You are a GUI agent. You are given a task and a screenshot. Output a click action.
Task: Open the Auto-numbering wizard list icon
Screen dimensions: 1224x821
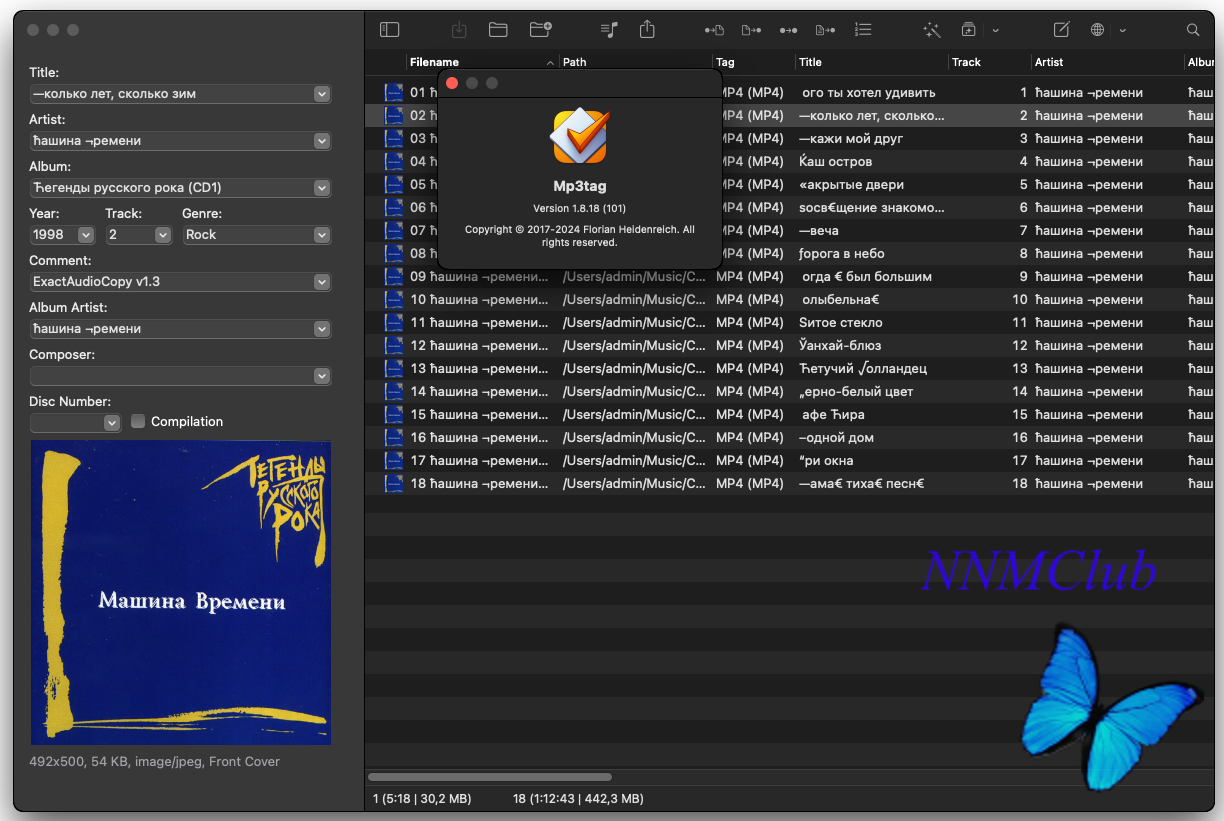[x=864, y=30]
